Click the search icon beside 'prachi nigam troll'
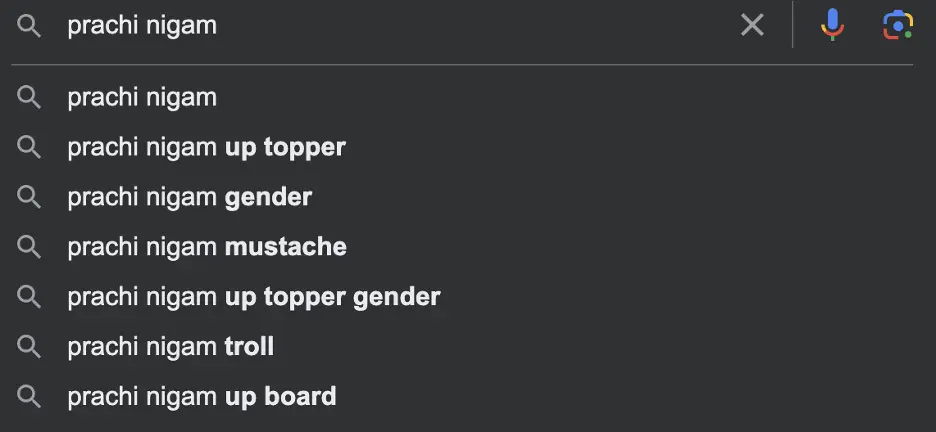Viewport: 936px width, 432px height. [x=29, y=347]
